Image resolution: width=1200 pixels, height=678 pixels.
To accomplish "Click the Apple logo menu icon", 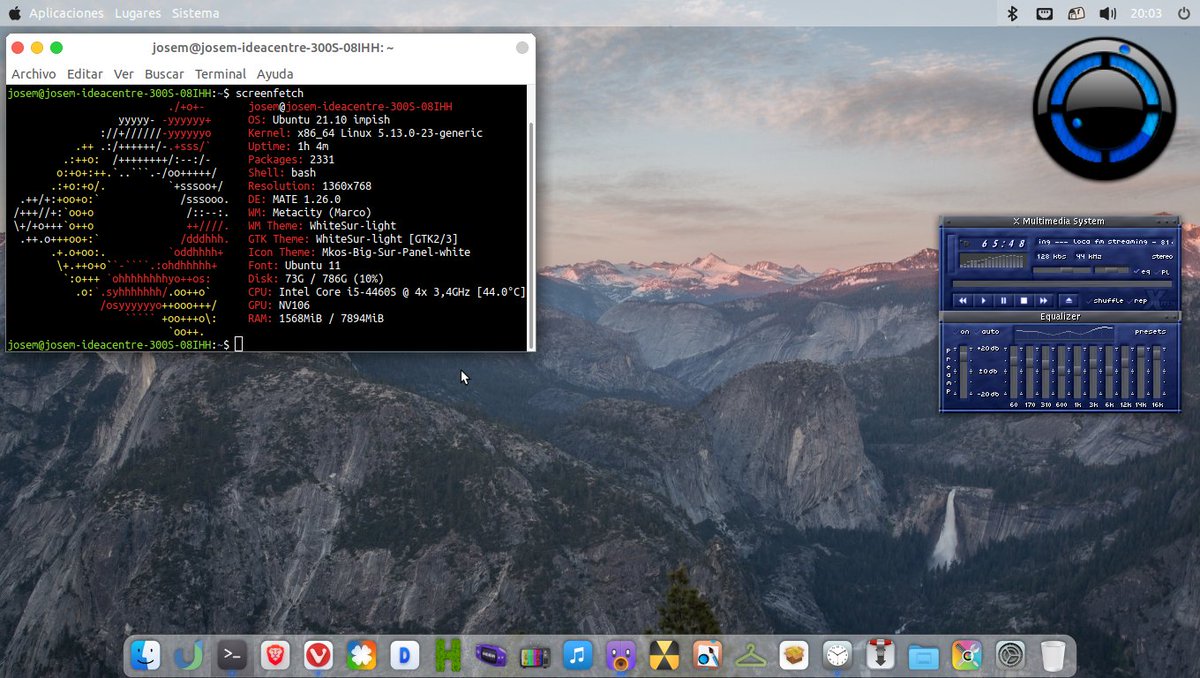I will pos(14,13).
